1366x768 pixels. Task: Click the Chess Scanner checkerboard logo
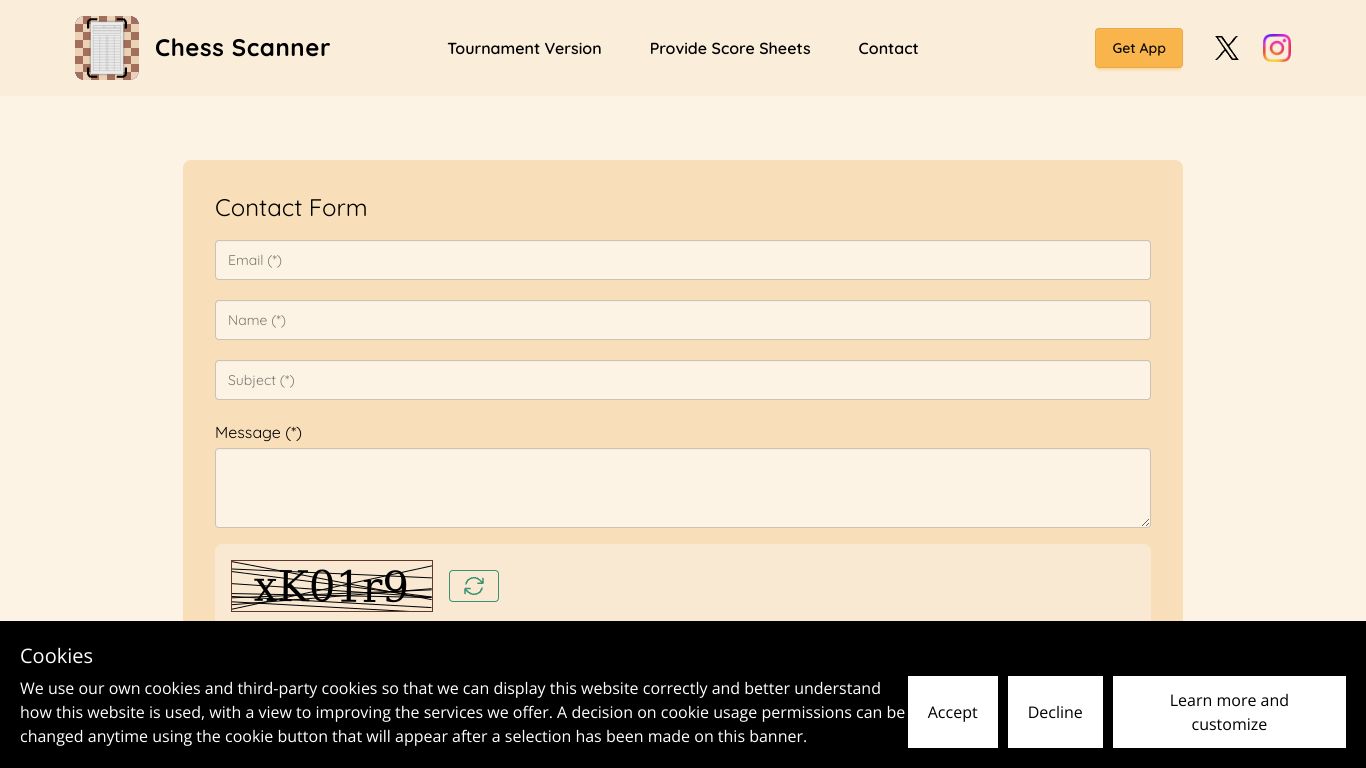107,48
